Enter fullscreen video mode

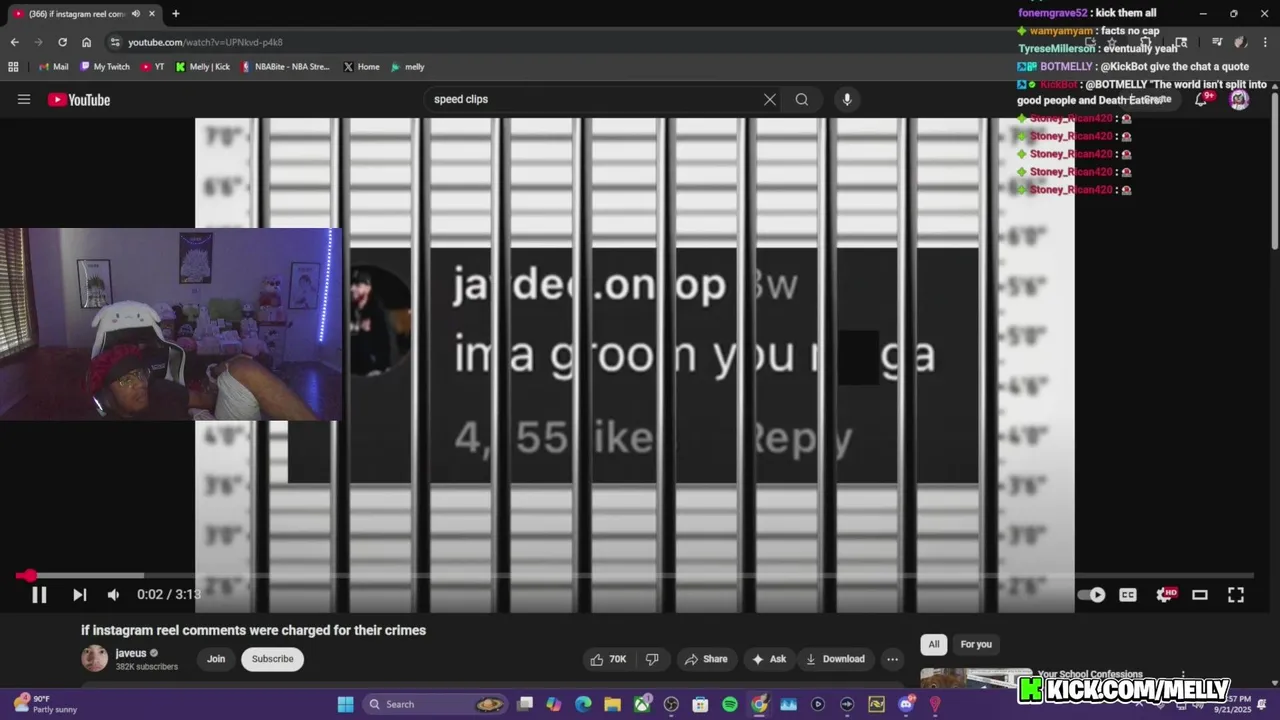pyautogui.click(x=1236, y=595)
